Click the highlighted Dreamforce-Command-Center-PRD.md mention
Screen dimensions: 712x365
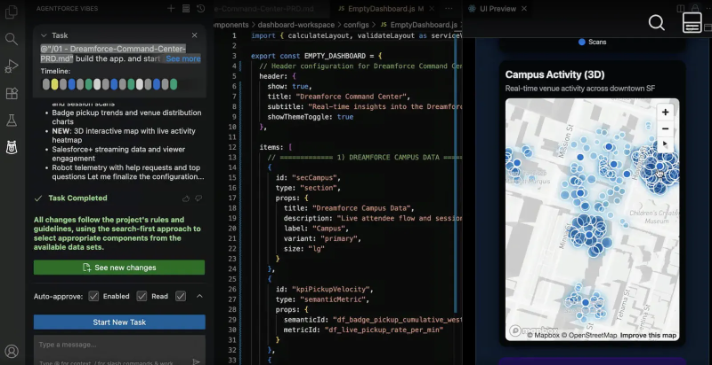point(113,54)
